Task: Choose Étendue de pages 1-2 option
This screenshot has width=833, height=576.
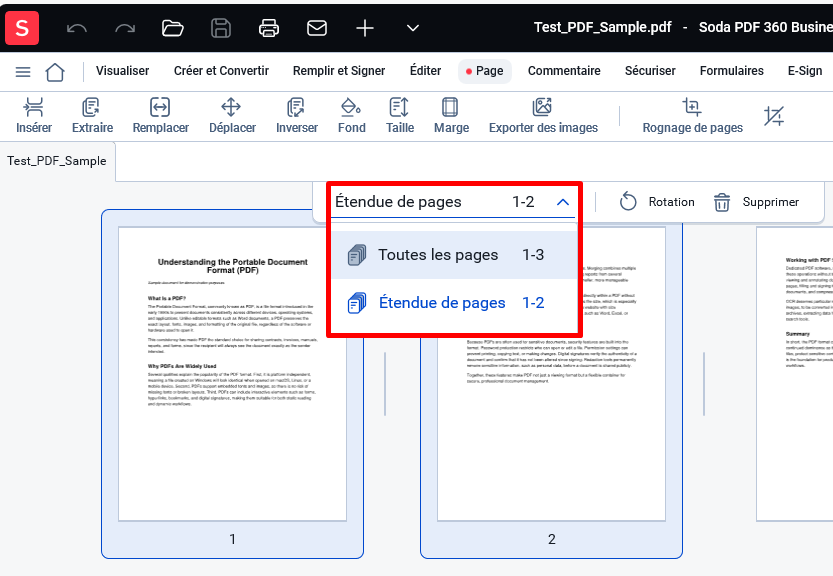Action: [454, 303]
